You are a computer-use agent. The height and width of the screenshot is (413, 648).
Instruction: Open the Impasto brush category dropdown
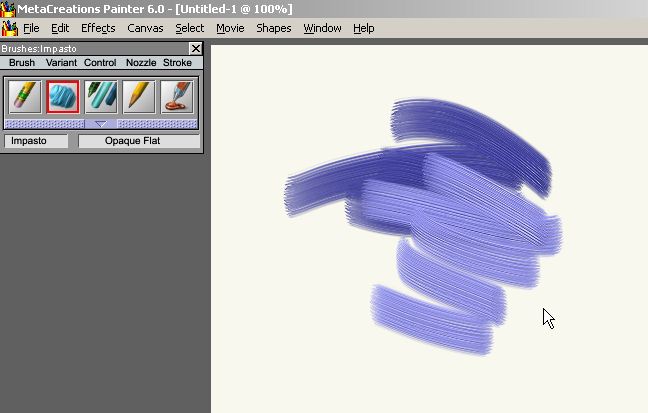point(36,141)
